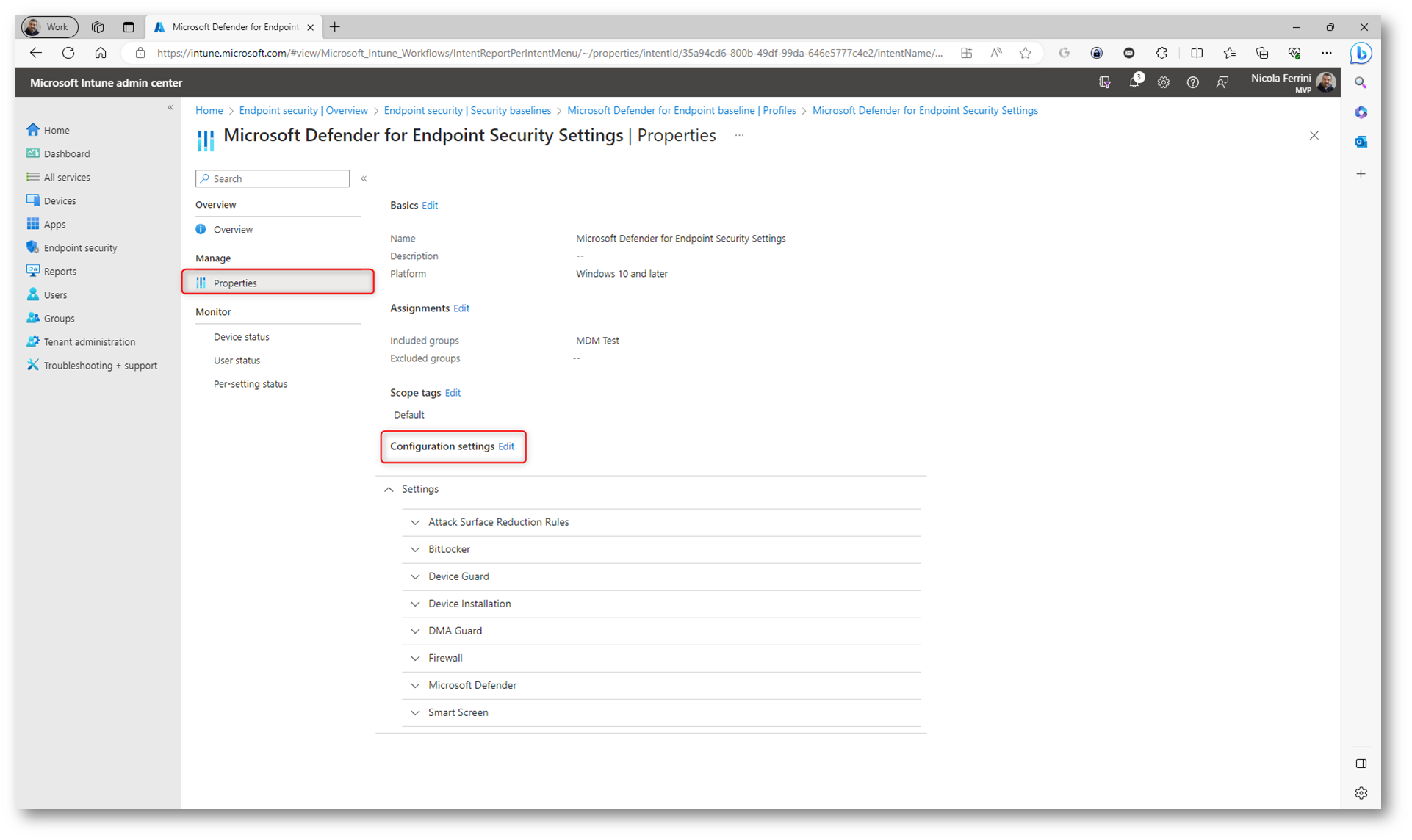
Task: Close the Properties blade with the X
Action: pos(1314,135)
